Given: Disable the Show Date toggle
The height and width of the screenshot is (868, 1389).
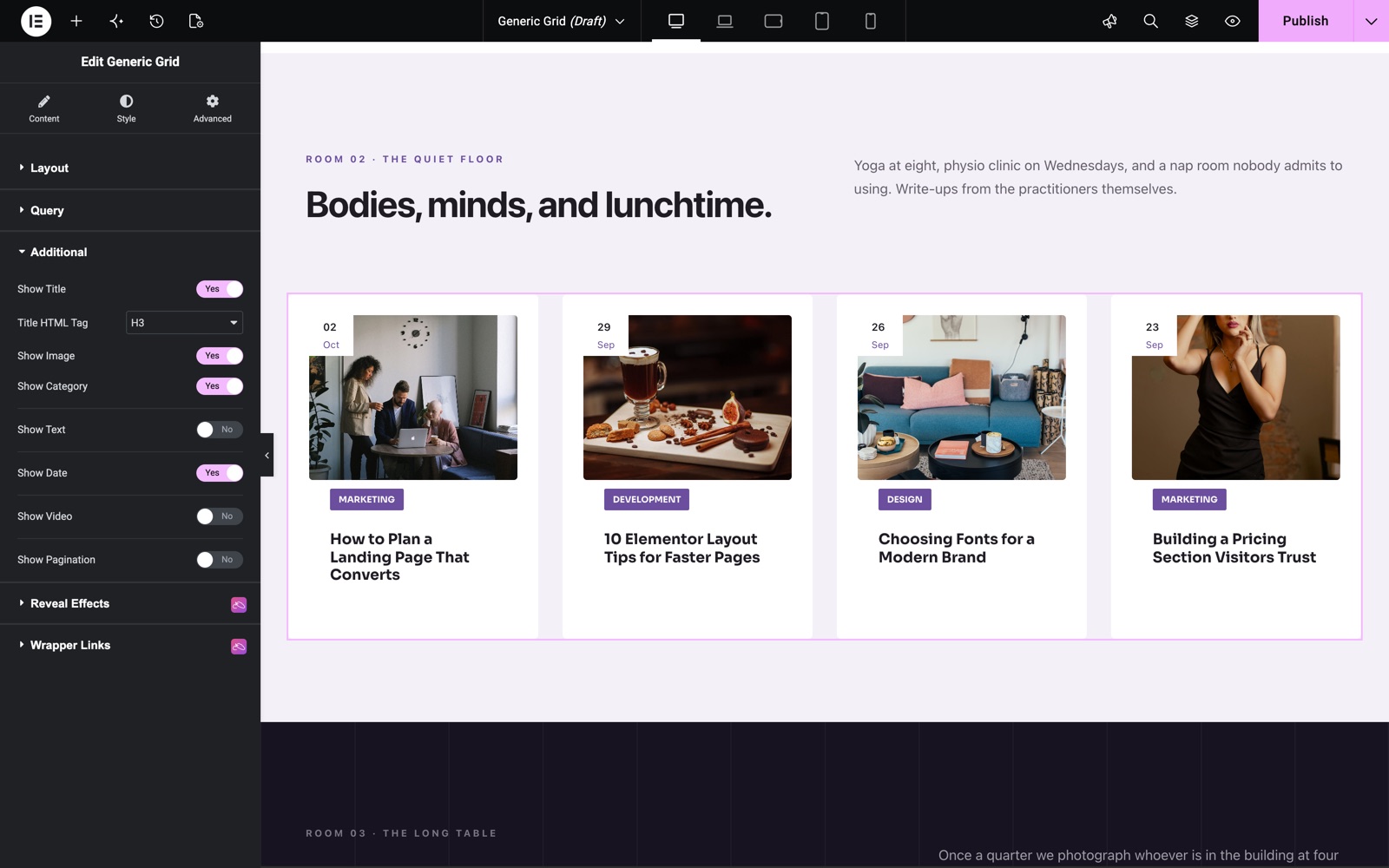Looking at the screenshot, I should 220,473.
